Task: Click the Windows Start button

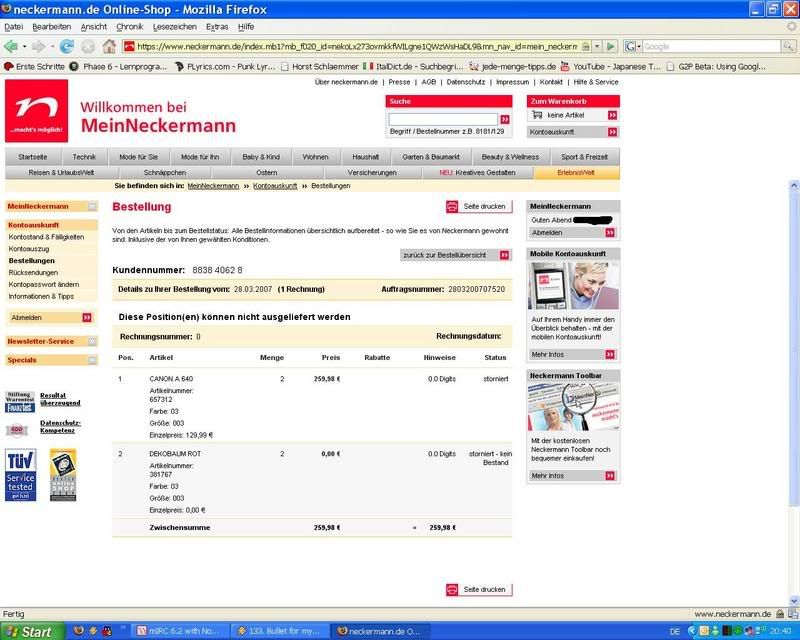Action: tap(33, 631)
